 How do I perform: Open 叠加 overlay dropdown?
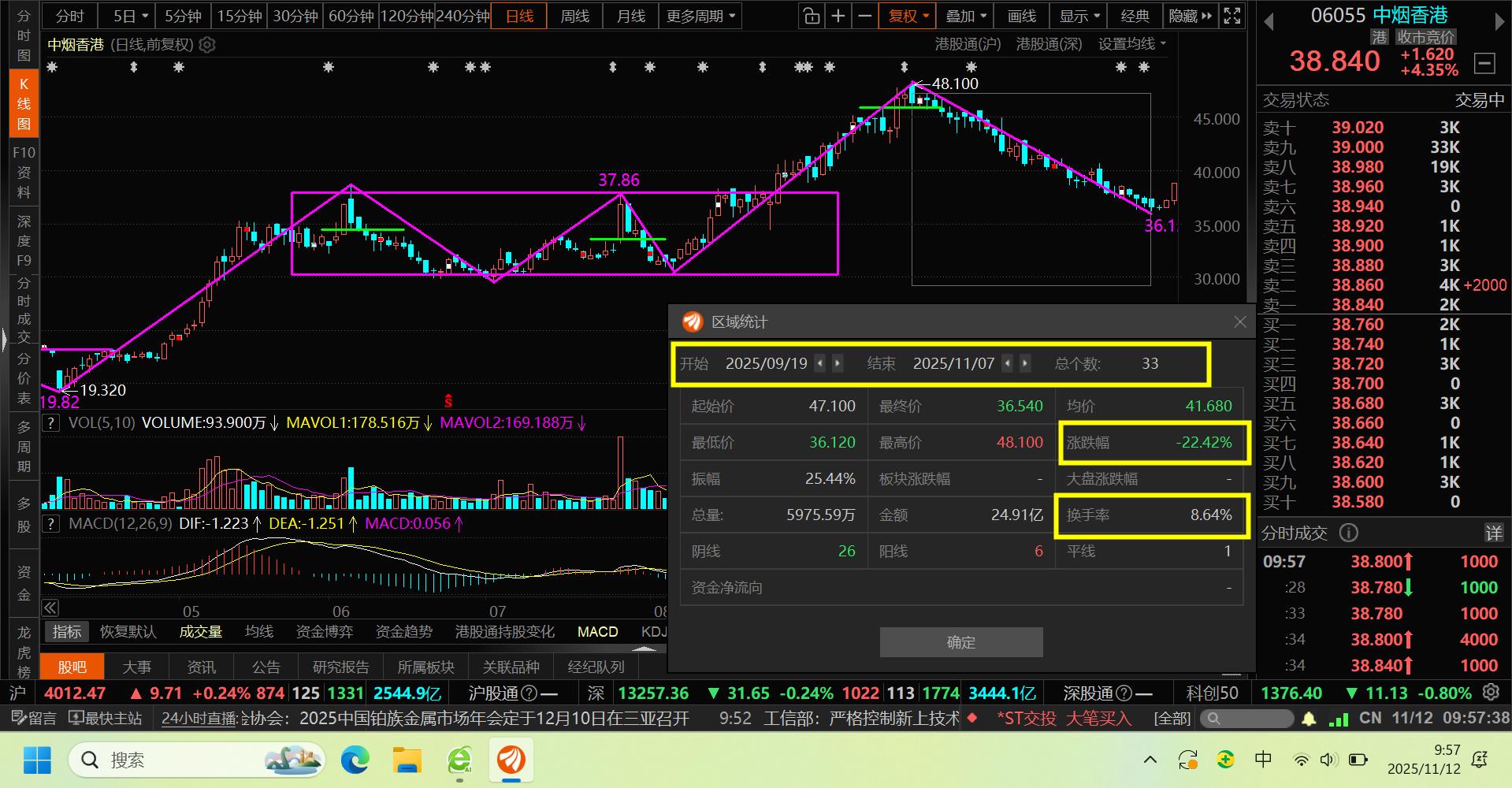click(x=966, y=16)
